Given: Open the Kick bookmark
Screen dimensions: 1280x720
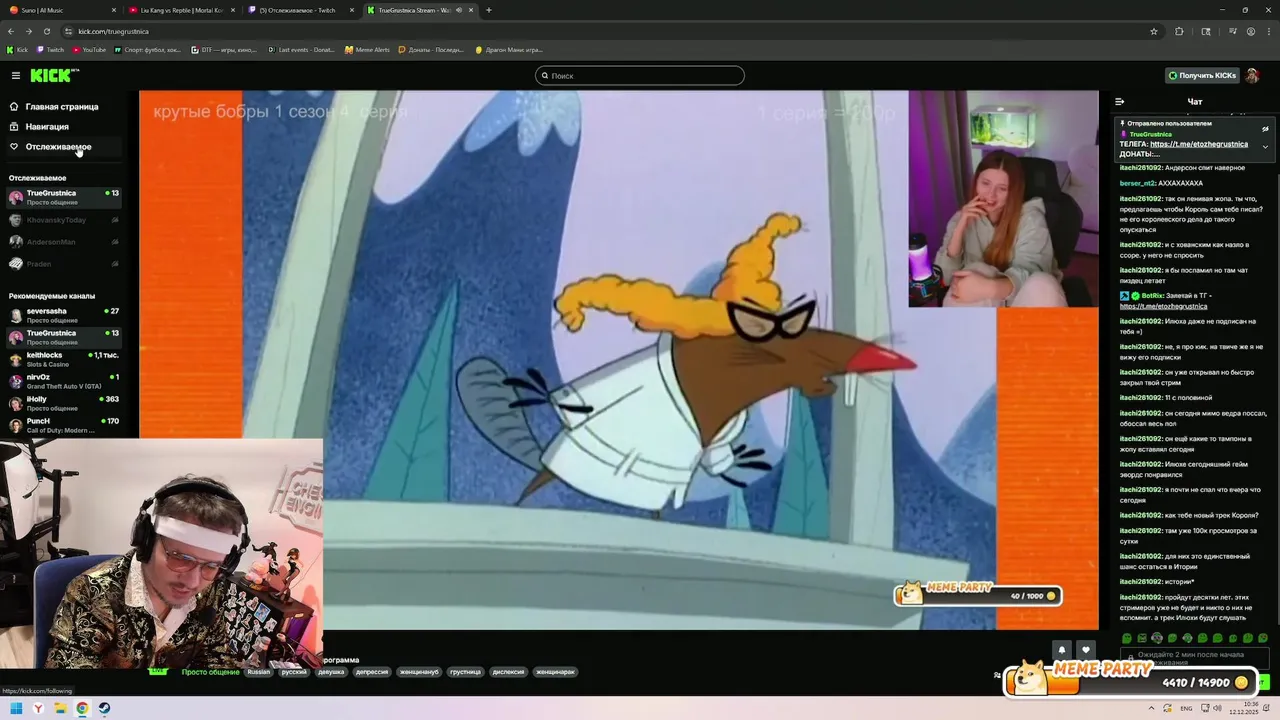Looking at the screenshot, I should (x=18, y=49).
